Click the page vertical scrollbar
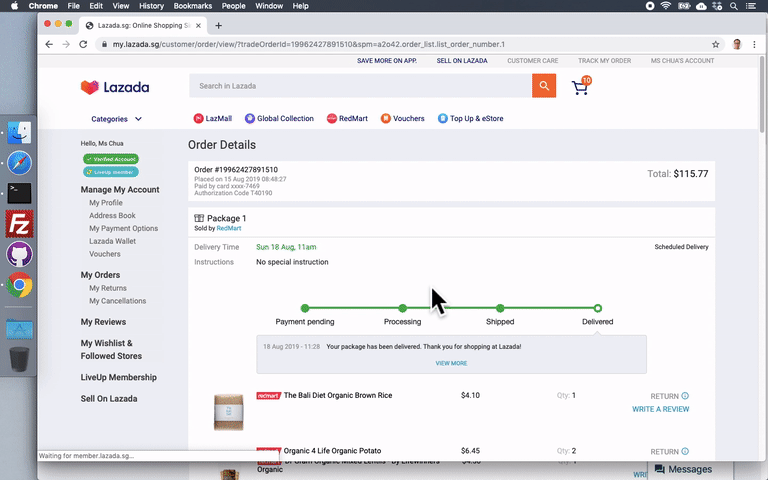Screen dimensions: 768x480 click(762, 93)
